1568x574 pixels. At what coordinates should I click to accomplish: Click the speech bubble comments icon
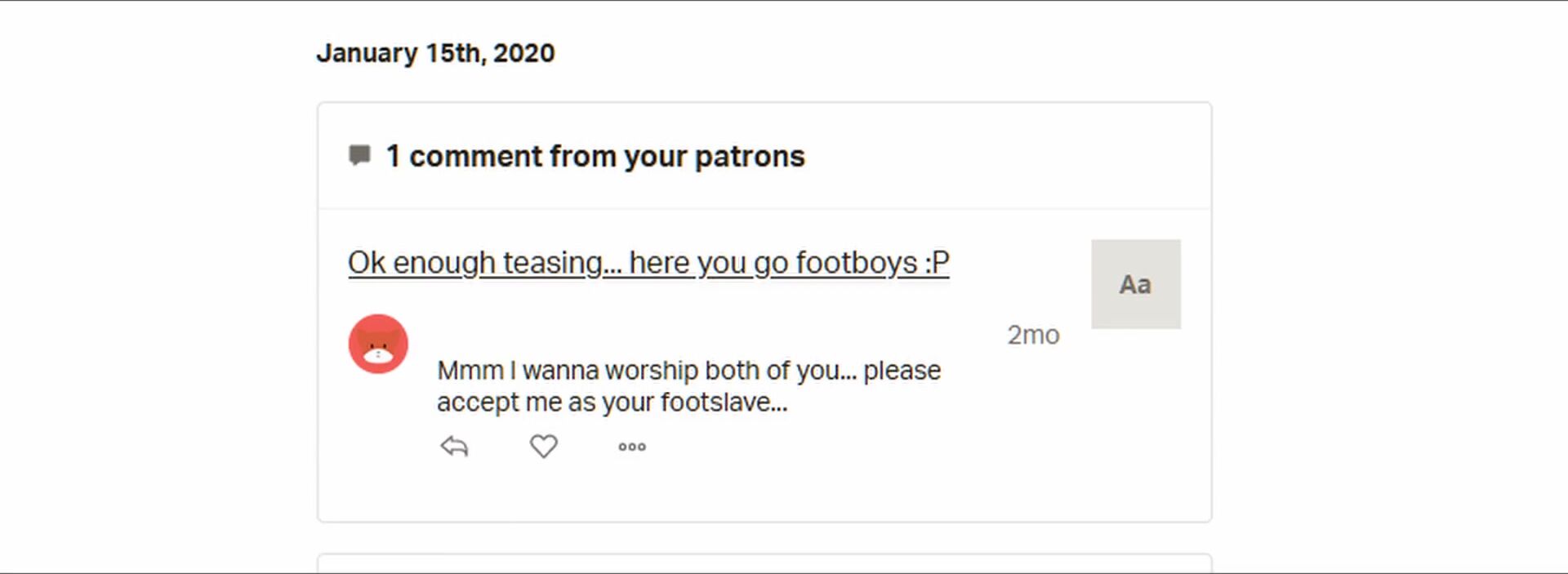click(359, 155)
